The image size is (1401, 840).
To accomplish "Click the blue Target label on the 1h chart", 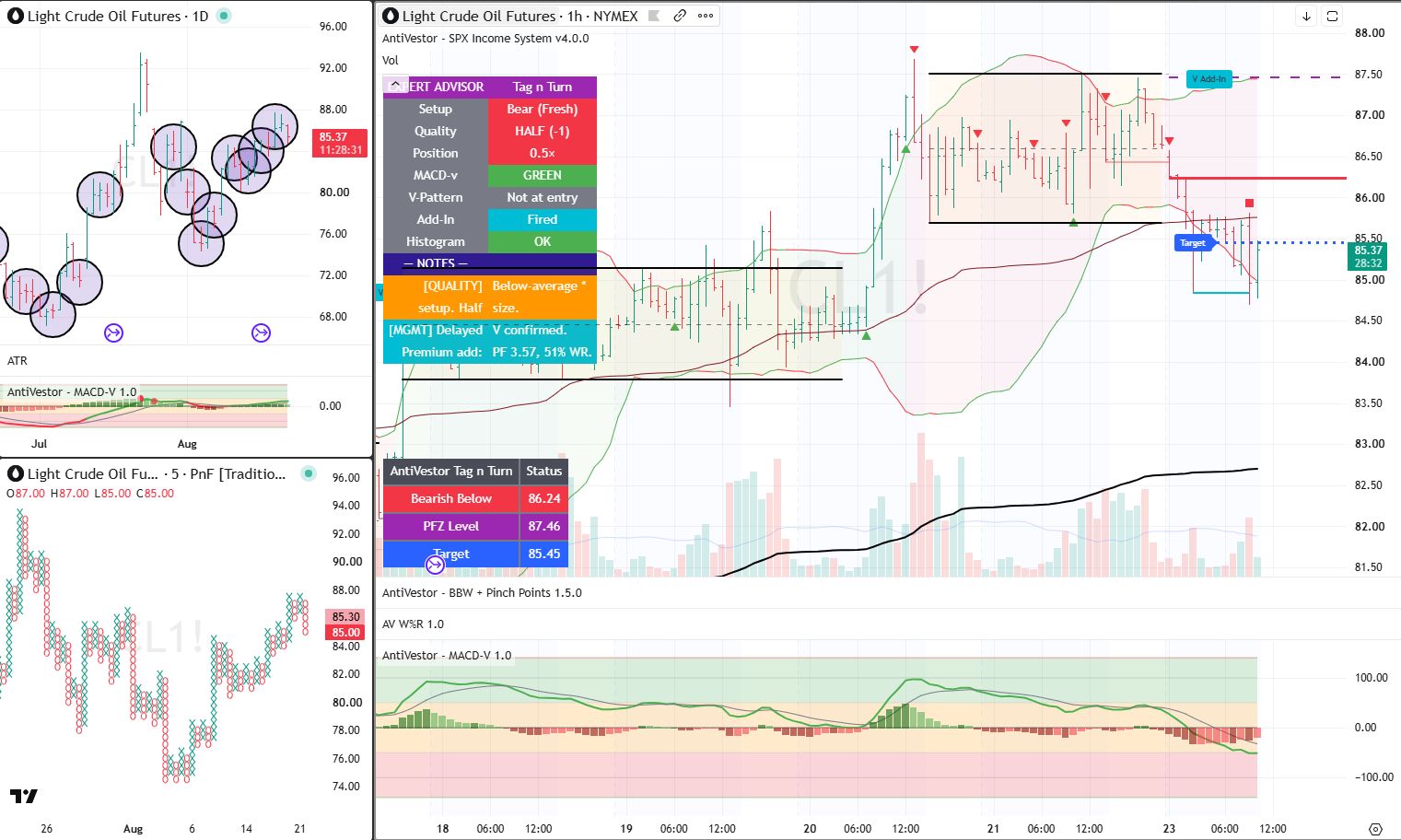I will (1193, 243).
